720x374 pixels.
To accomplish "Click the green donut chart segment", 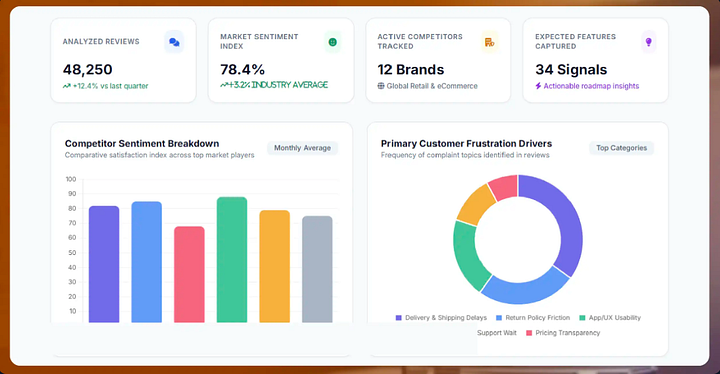I will click(466, 257).
